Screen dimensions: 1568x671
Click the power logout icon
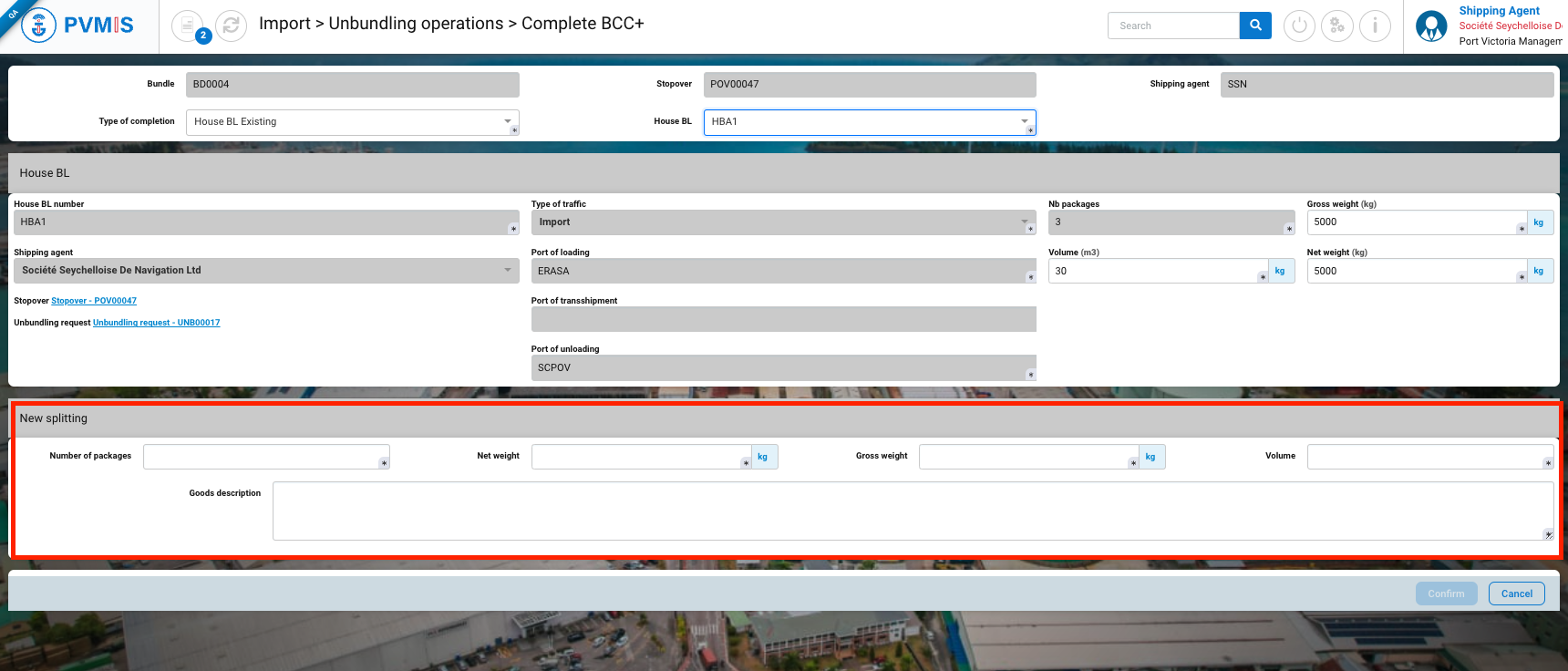click(x=1299, y=26)
